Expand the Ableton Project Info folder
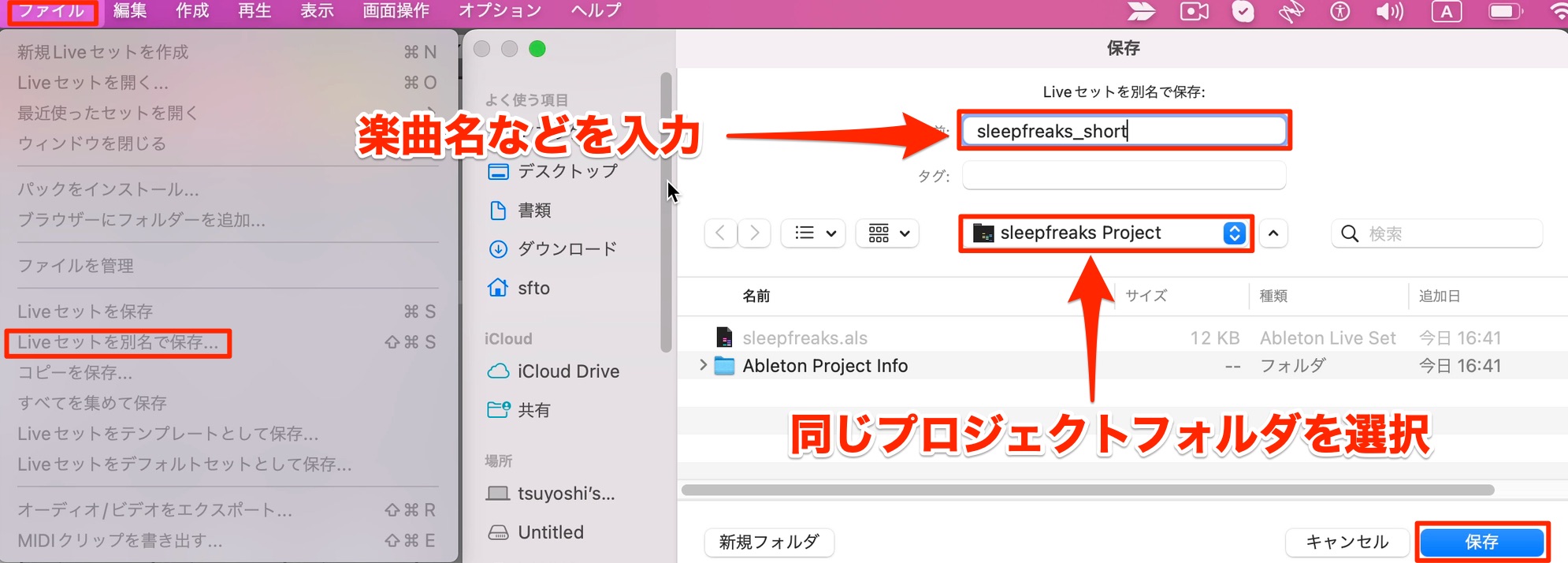1568x563 pixels. coord(703,365)
